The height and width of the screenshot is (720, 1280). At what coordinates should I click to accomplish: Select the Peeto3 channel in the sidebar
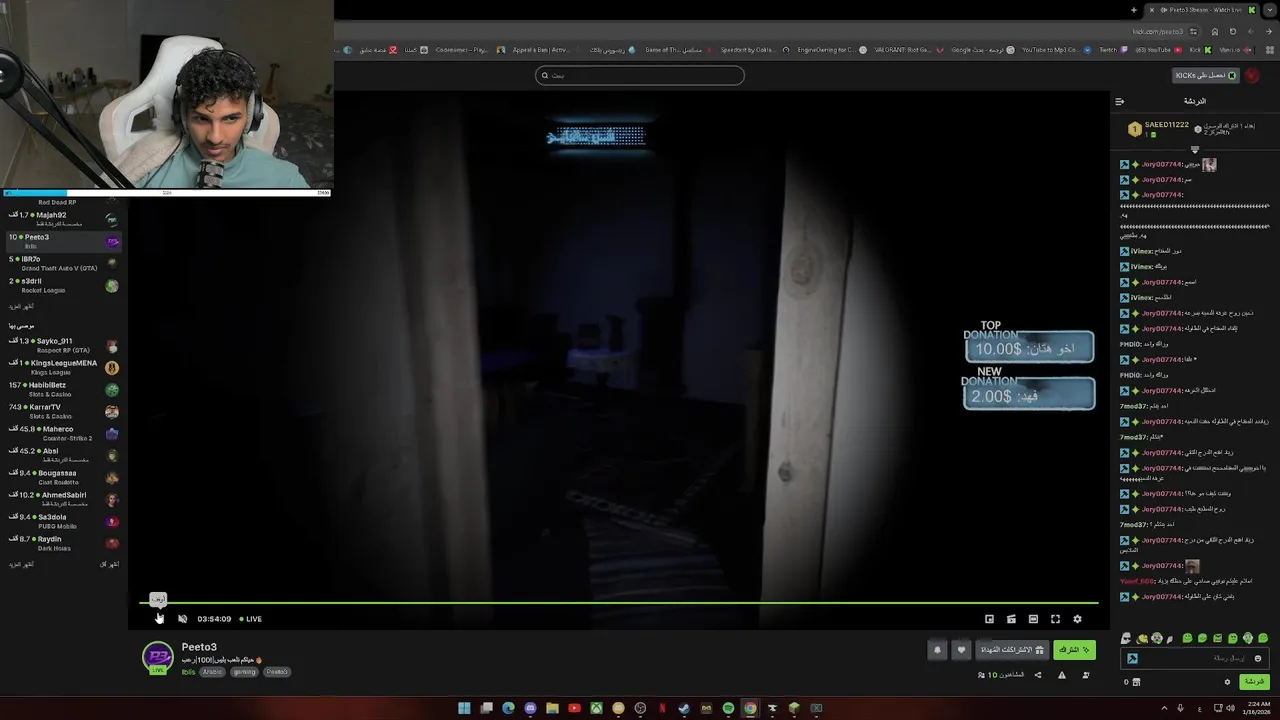64,241
